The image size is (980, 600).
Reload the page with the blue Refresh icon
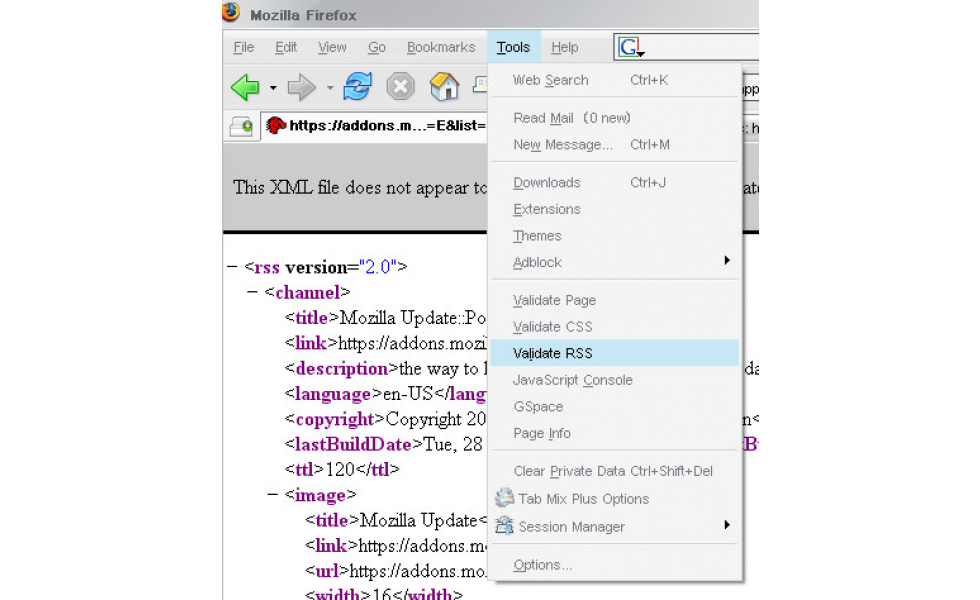(x=358, y=86)
